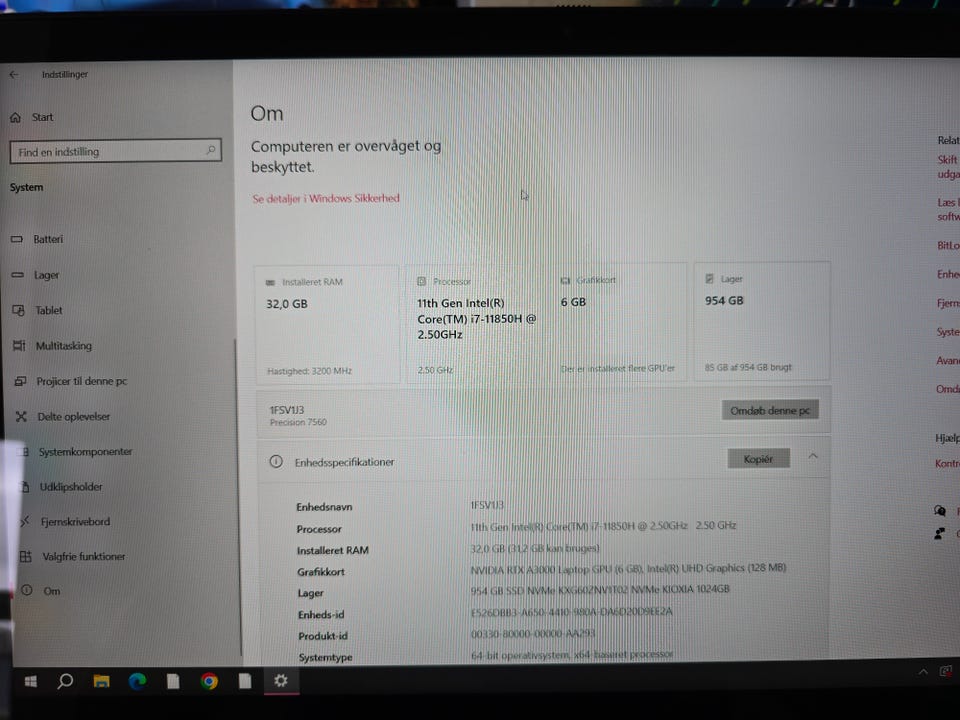Open the Multitasking settings page
The width and height of the screenshot is (960, 720).
tap(63, 346)
